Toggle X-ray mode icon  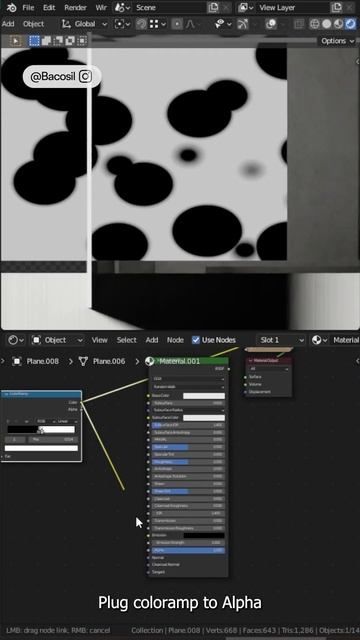(x=300, y=24)
